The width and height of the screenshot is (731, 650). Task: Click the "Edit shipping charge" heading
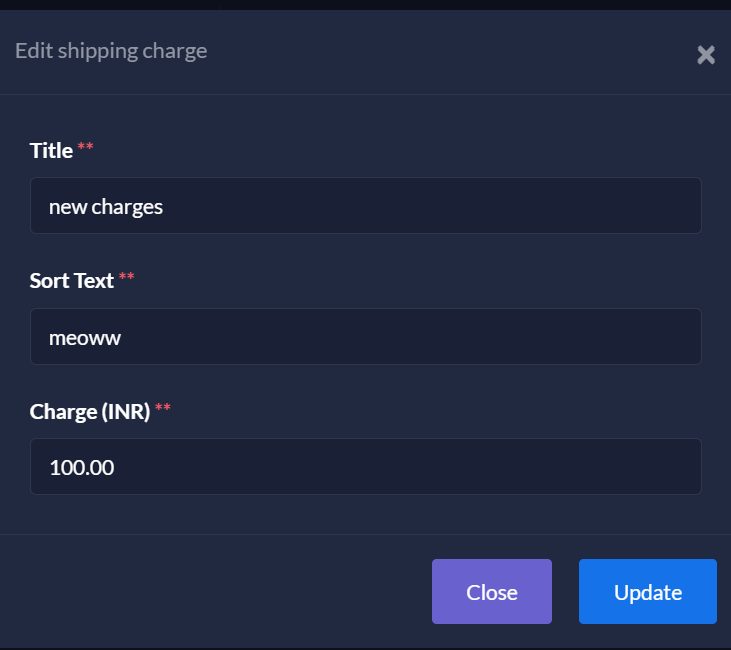pos(111,50)
